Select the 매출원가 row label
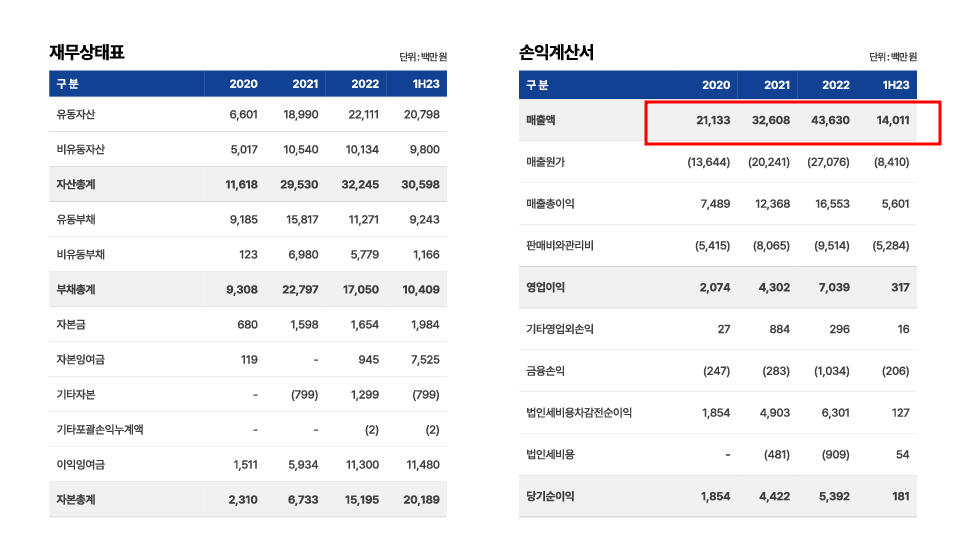 tap(546, 162)
